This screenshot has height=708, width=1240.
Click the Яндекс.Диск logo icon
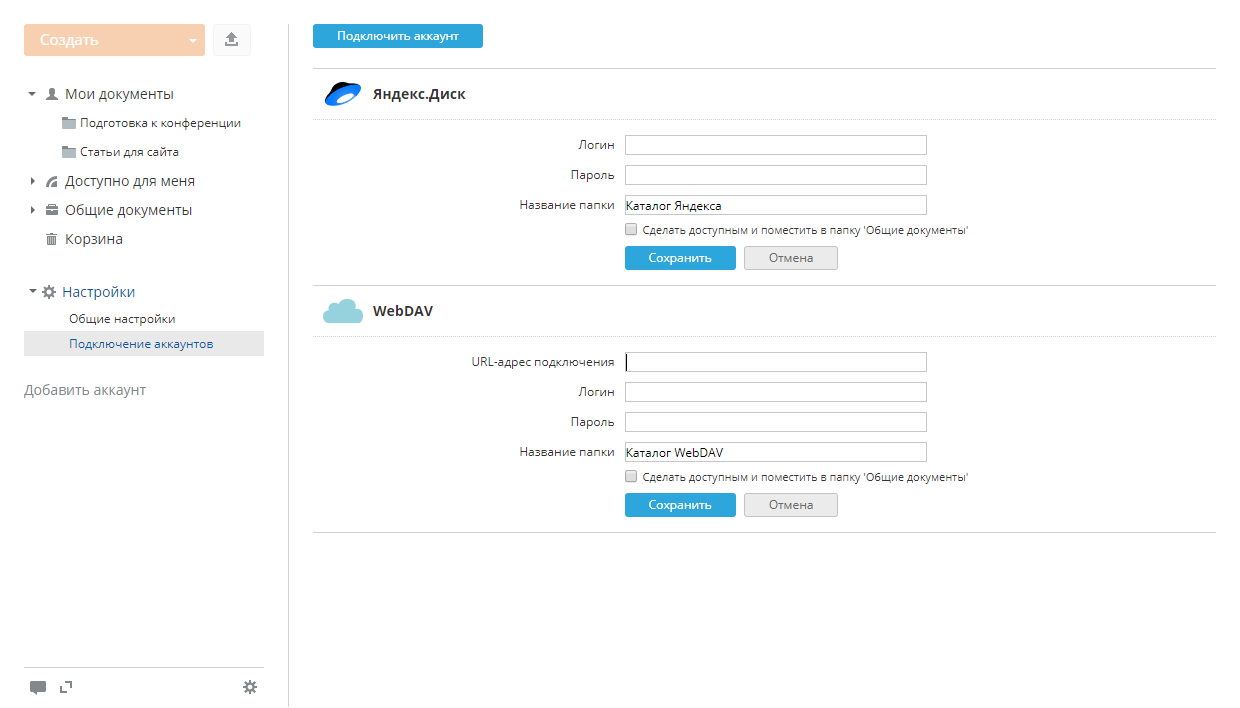point(342,94)
